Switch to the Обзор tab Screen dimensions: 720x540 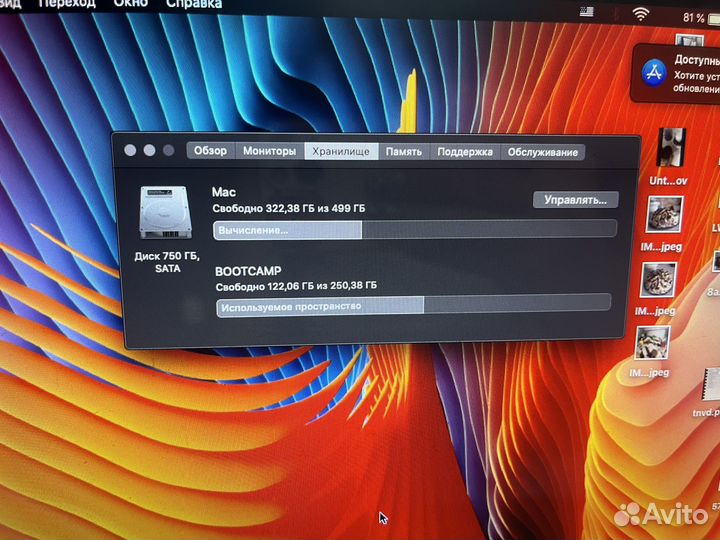(x=211, y=151)
